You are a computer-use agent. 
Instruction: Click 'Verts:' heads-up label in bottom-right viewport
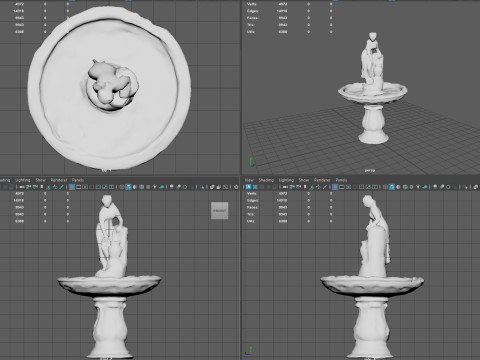click(252, 193)
